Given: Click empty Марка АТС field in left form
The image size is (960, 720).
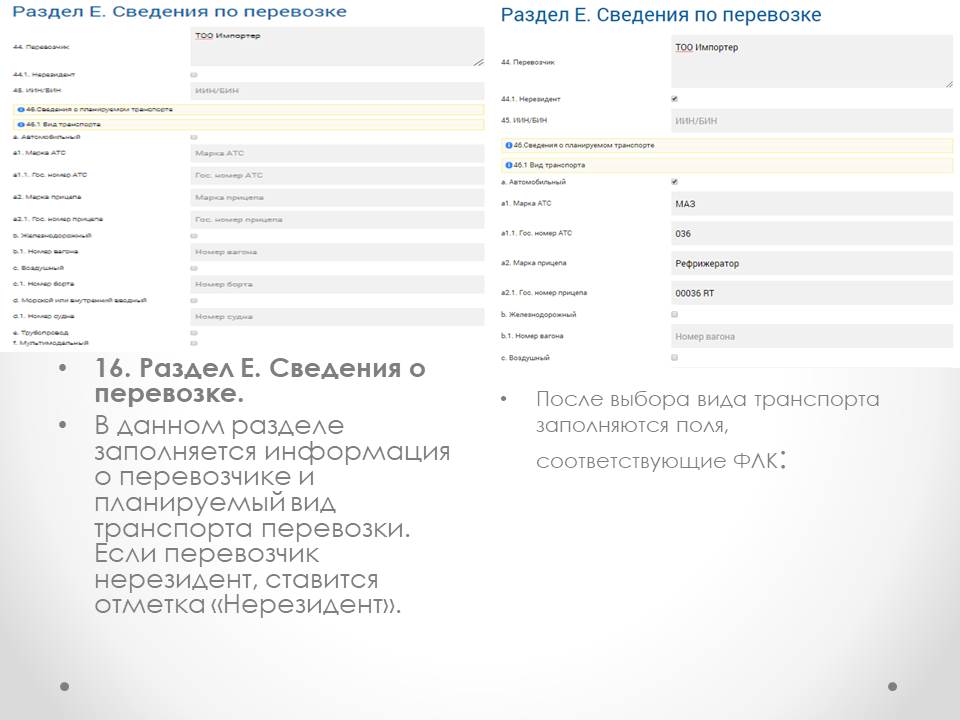Looking at the screenshot, I should pos(337,153).
